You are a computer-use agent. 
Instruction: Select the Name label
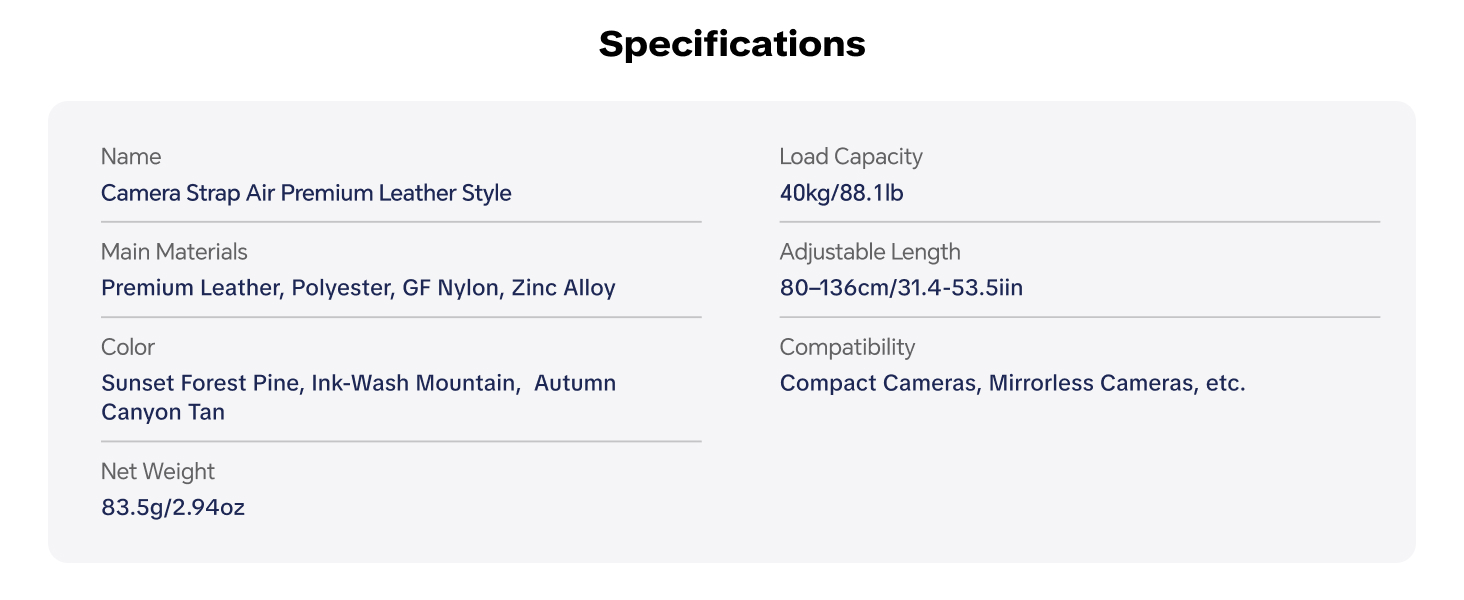pyautogui.click(x=131, y=157)
